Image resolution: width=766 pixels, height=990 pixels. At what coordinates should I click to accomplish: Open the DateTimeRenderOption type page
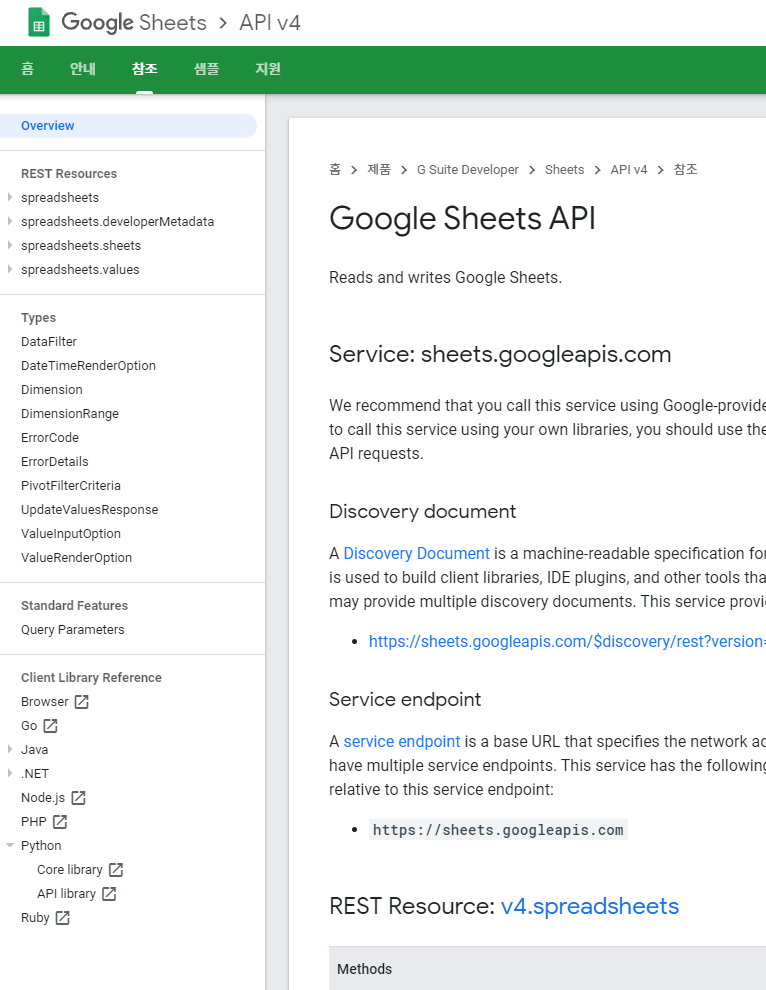(88, 366)
